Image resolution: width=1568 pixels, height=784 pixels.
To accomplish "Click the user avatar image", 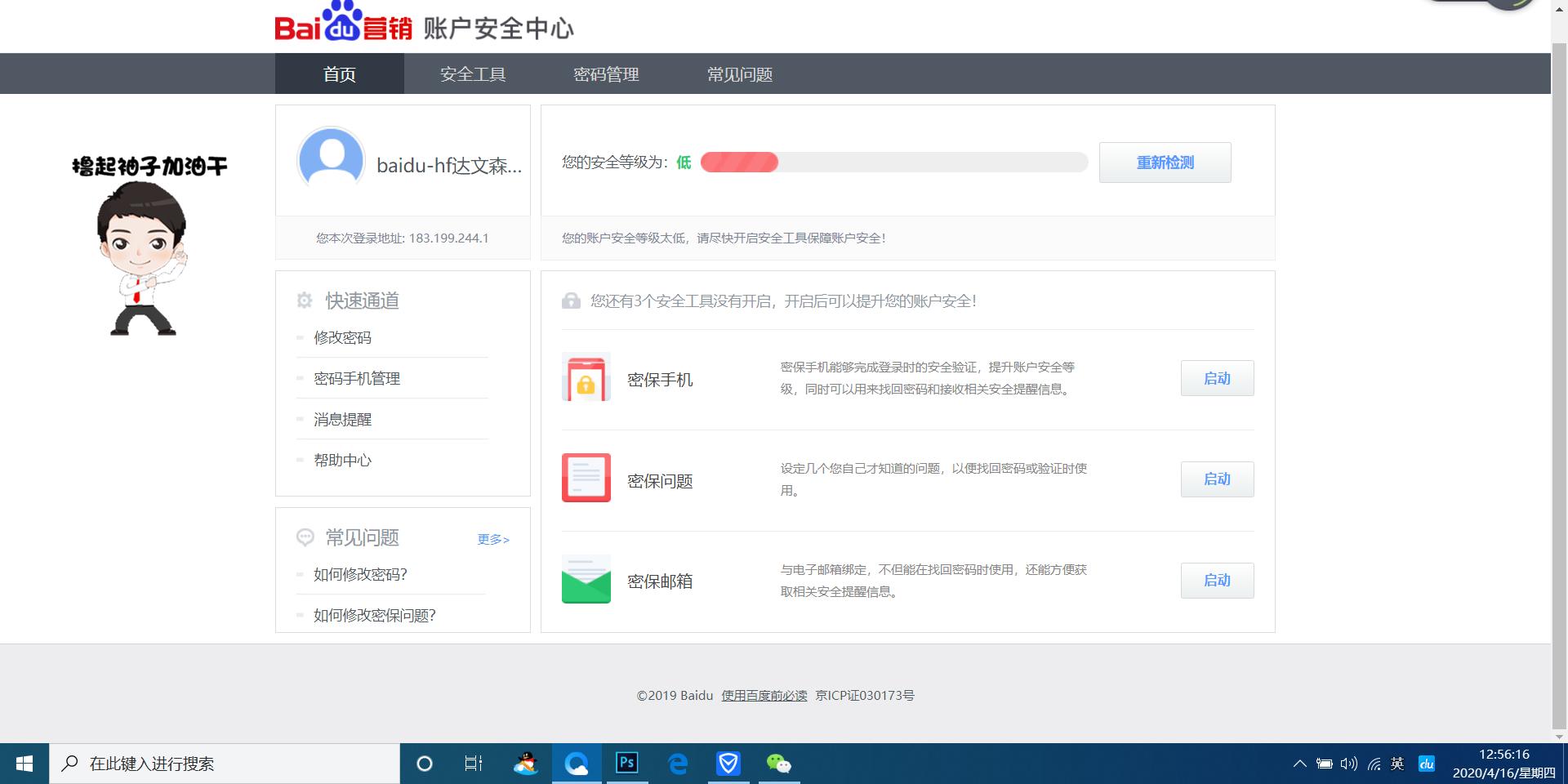I will click(x=330, y=161).
